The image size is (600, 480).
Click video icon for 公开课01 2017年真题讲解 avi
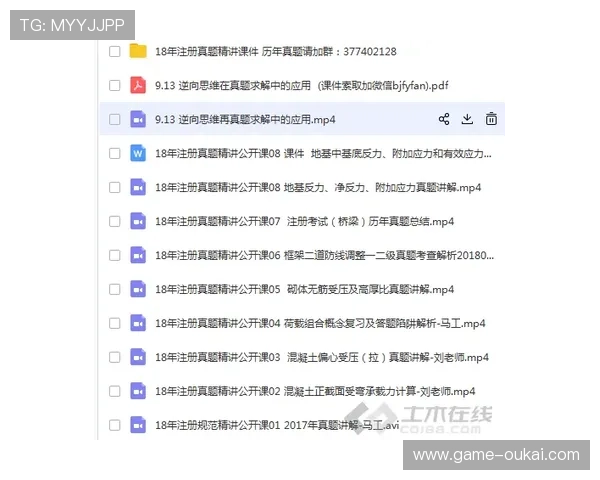tap(138, 425)
